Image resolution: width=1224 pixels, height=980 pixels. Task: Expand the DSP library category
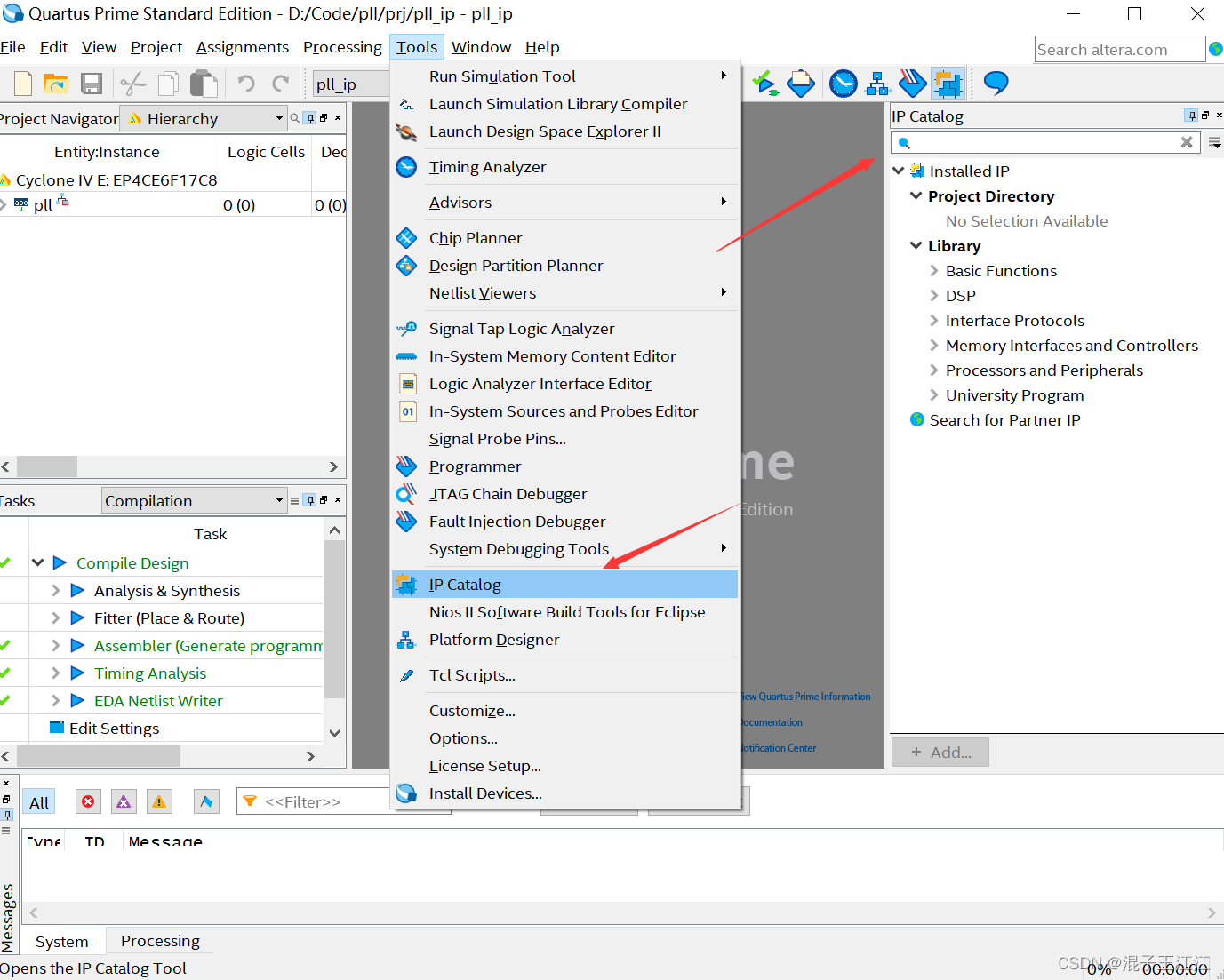pos(934,295)
